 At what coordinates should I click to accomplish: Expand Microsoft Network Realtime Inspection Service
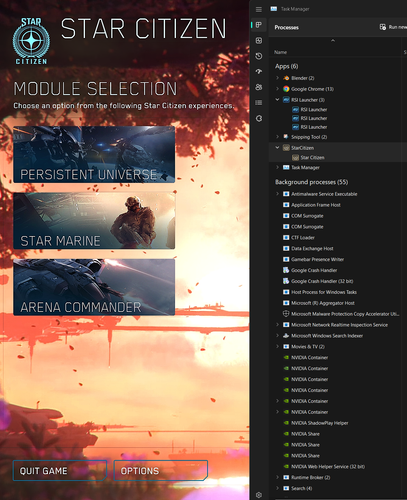(x=277, y=325)
